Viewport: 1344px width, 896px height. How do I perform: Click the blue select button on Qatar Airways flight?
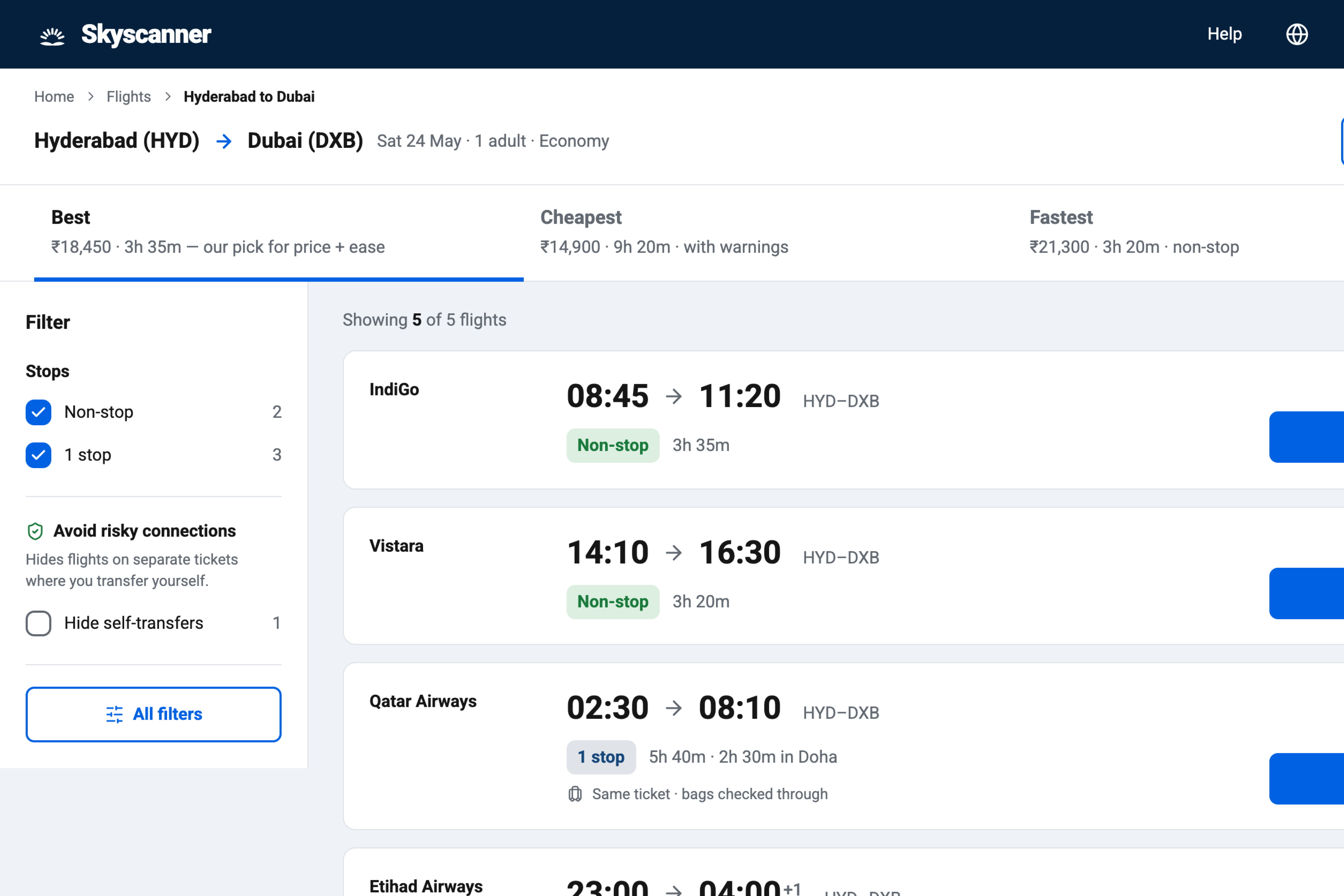pos(1306,779)
